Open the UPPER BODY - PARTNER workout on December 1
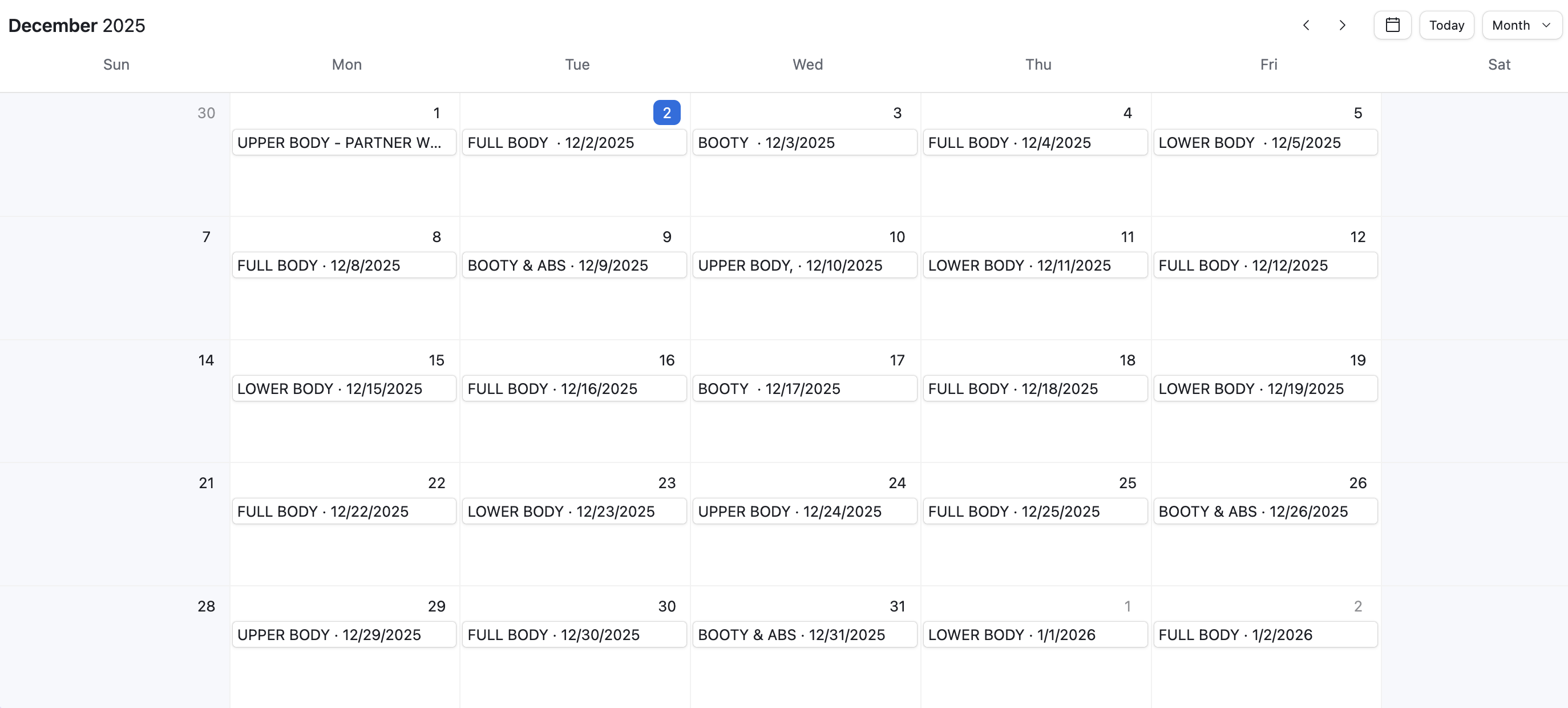 point(344,142)
